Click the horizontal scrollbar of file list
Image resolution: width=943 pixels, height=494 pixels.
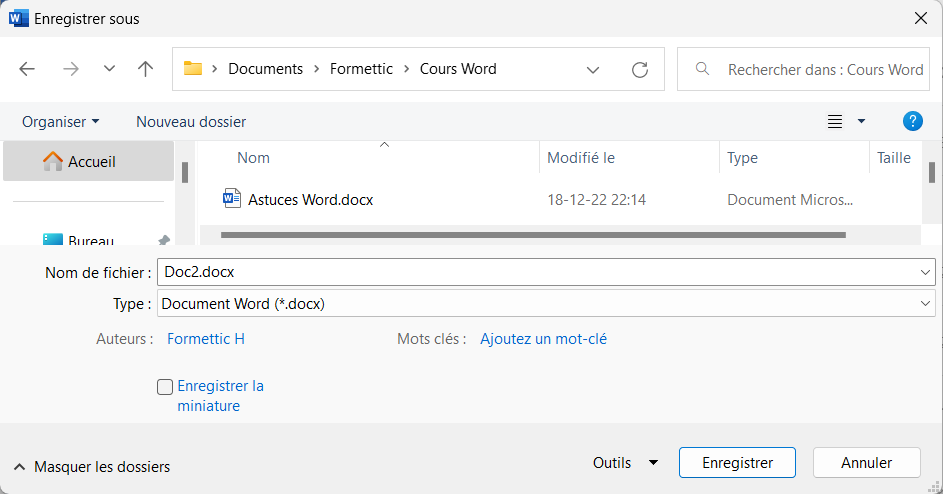tap(532, 235)
